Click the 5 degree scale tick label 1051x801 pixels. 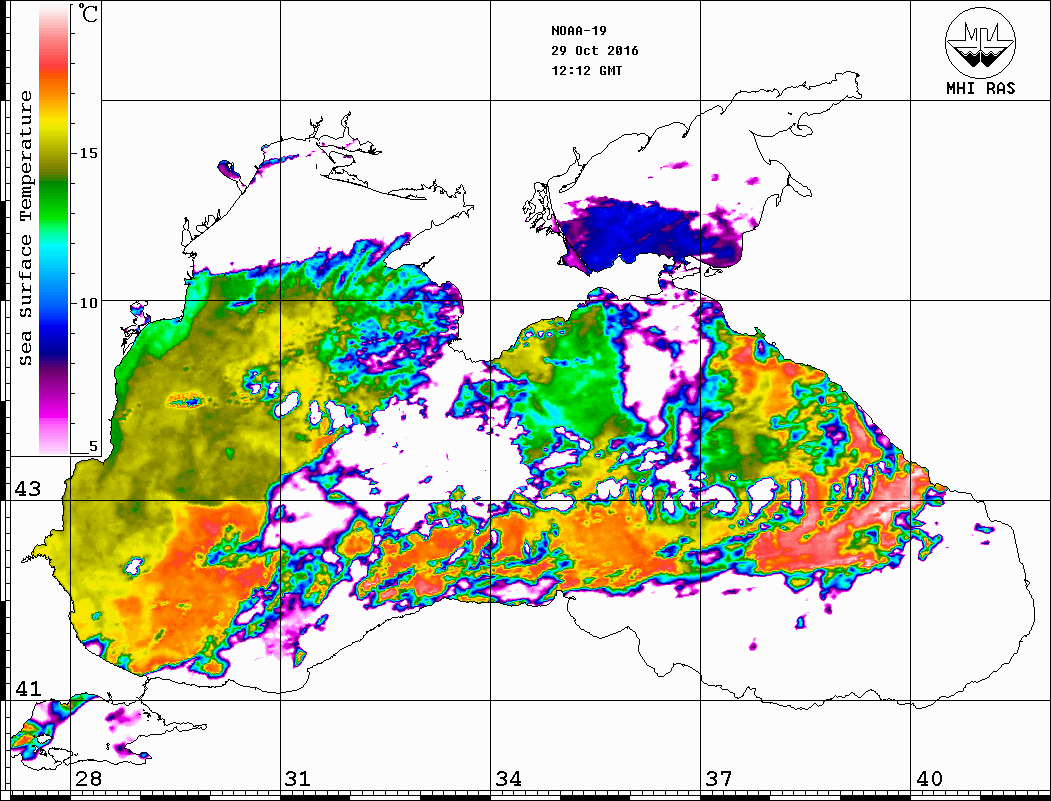click(x=93, y=446)
